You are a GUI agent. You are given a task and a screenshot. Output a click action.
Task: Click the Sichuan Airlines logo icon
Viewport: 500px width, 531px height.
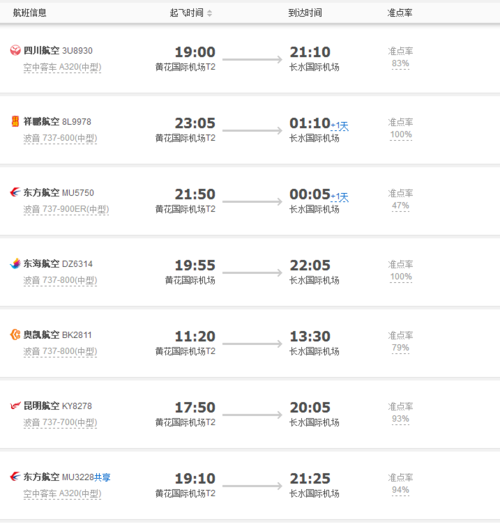pos(15,50)
